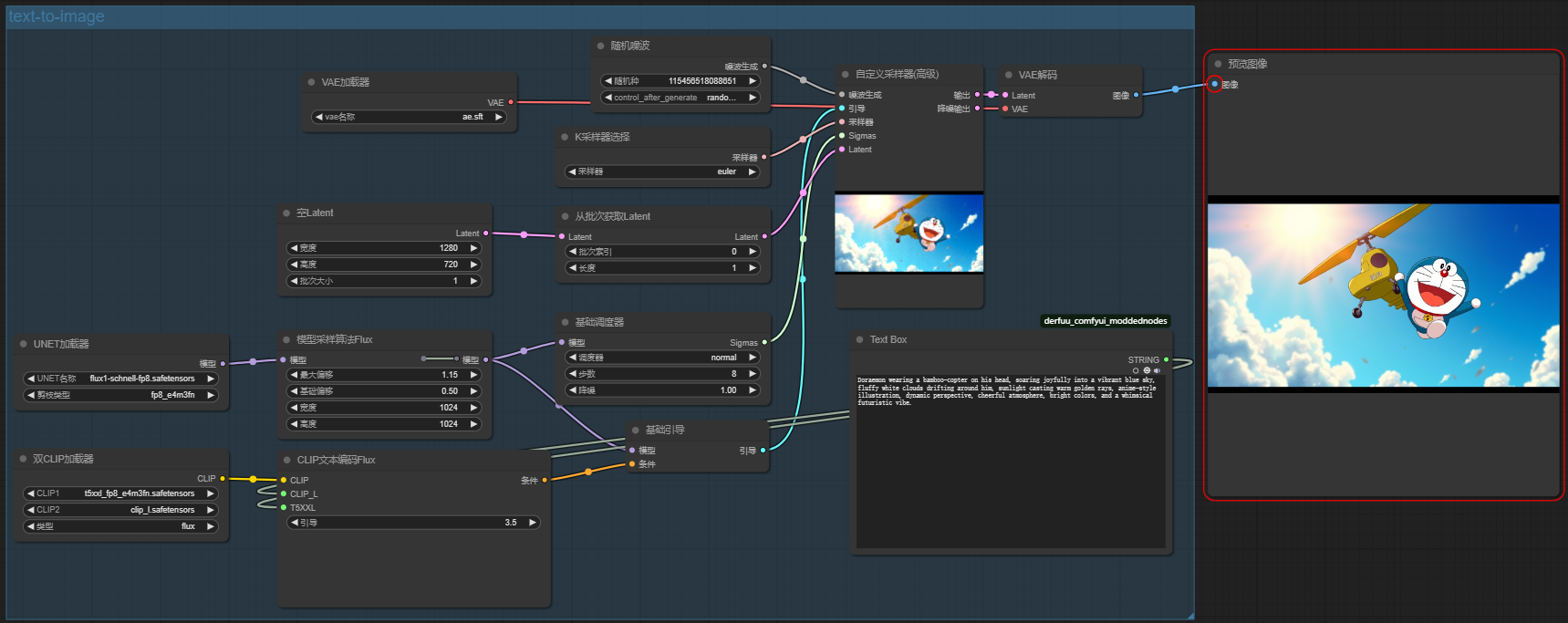The image size is (1568, 623).
Task: Click the speaker icon in Text Box node
Action: (1157, 371)
